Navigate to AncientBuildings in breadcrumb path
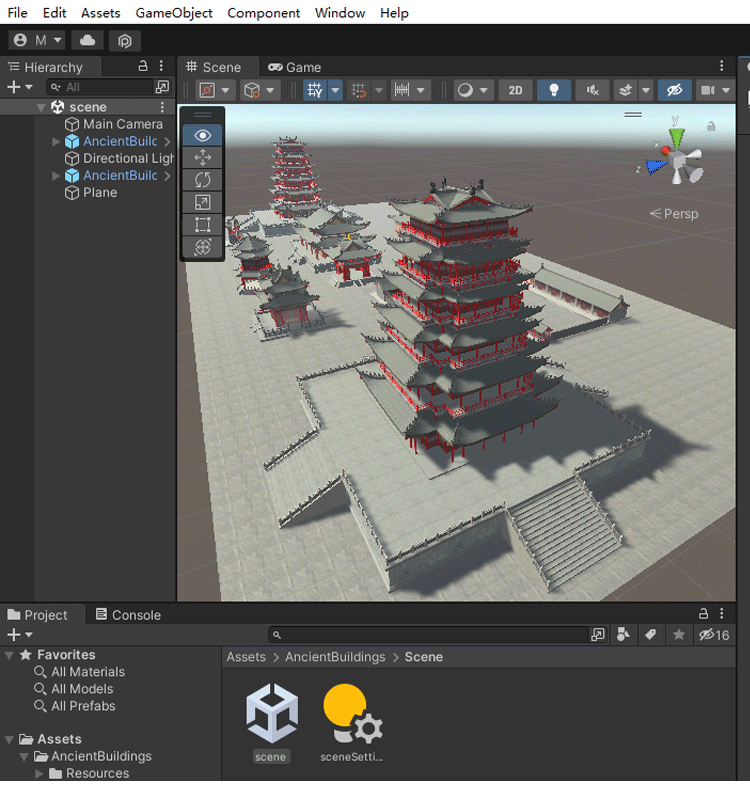The width and height of the screenshot is (750, 800). pyautogui.click(x=334, y=657)
